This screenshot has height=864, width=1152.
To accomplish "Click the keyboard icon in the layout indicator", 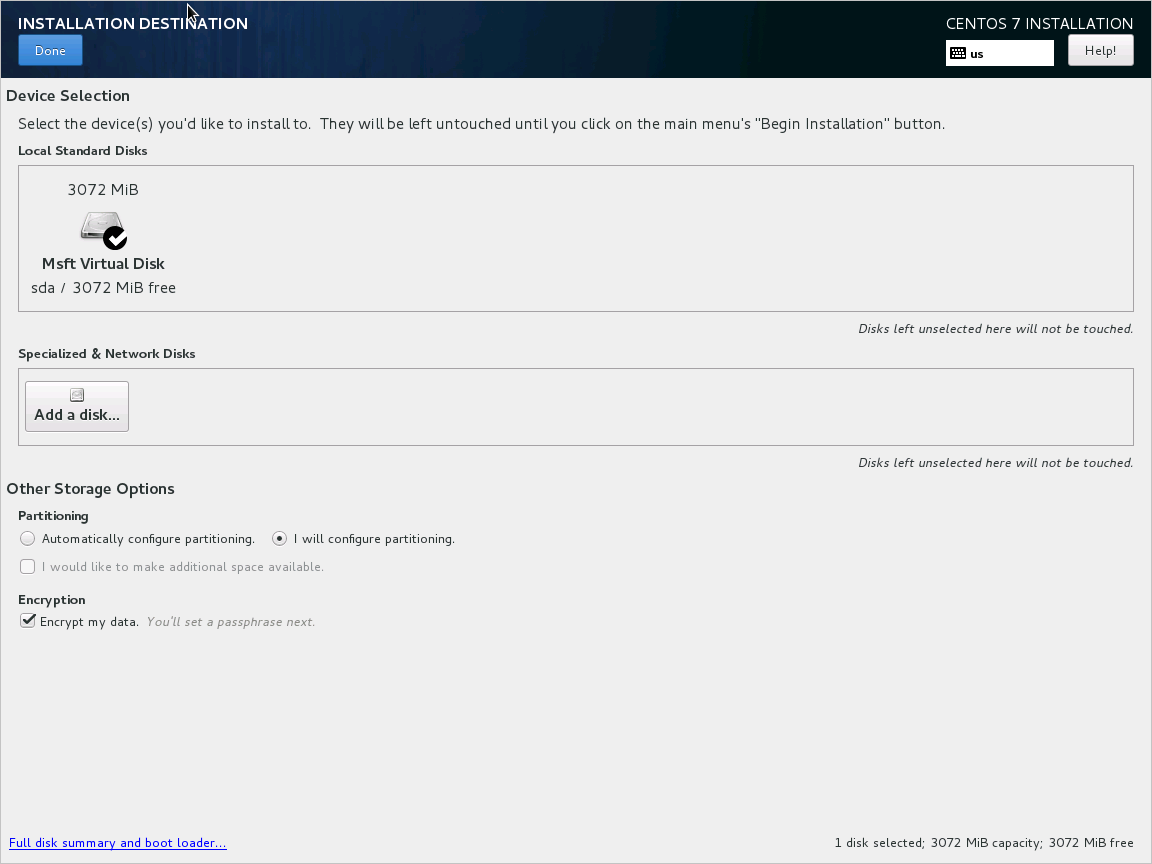I will pos(959,53).
